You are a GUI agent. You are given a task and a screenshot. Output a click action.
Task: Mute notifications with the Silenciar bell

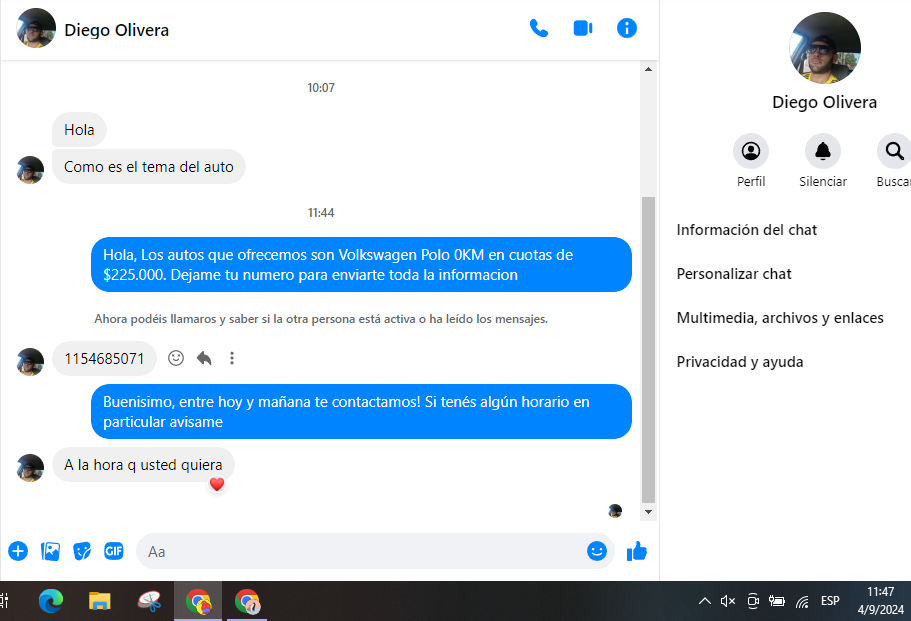click(x=823, y=151)
